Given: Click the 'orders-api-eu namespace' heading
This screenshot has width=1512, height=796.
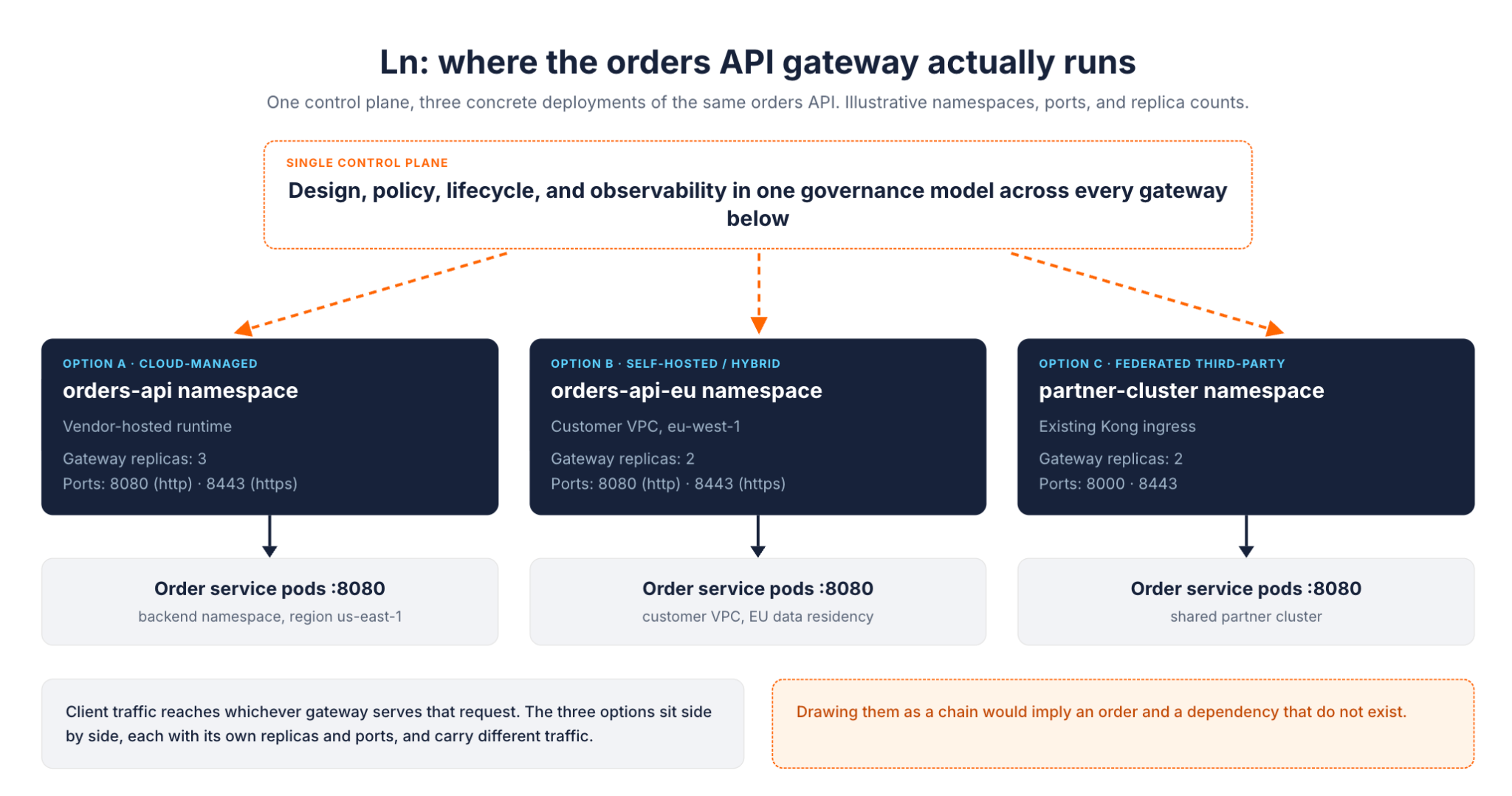Looking at the screenshot, I should (686, 391).
